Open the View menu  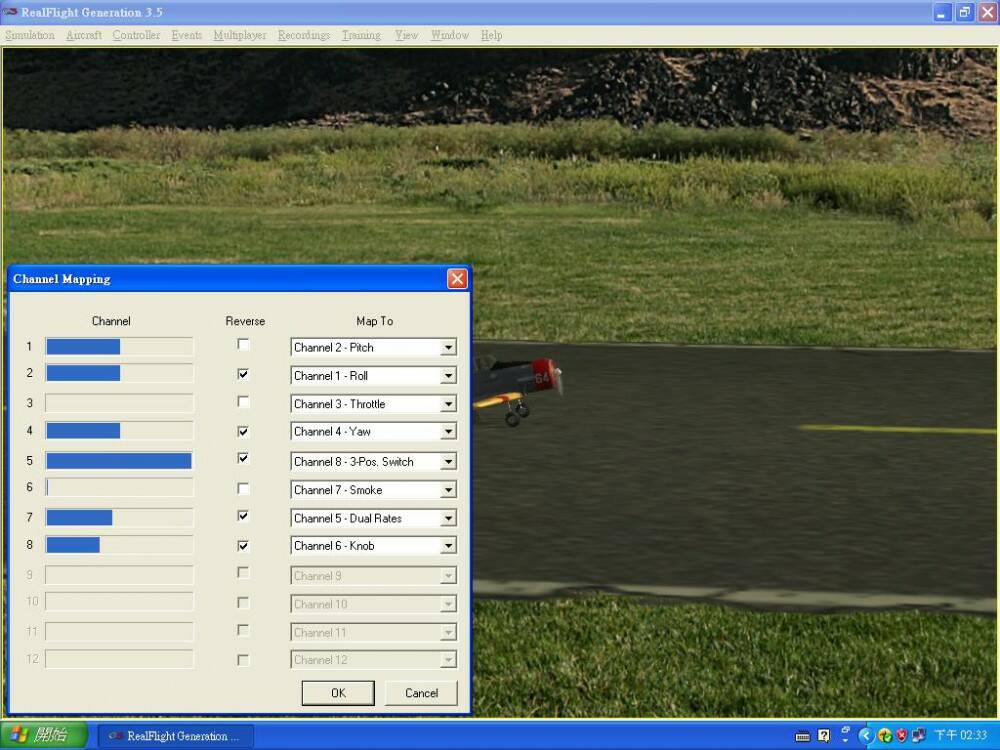click(406, 35)
